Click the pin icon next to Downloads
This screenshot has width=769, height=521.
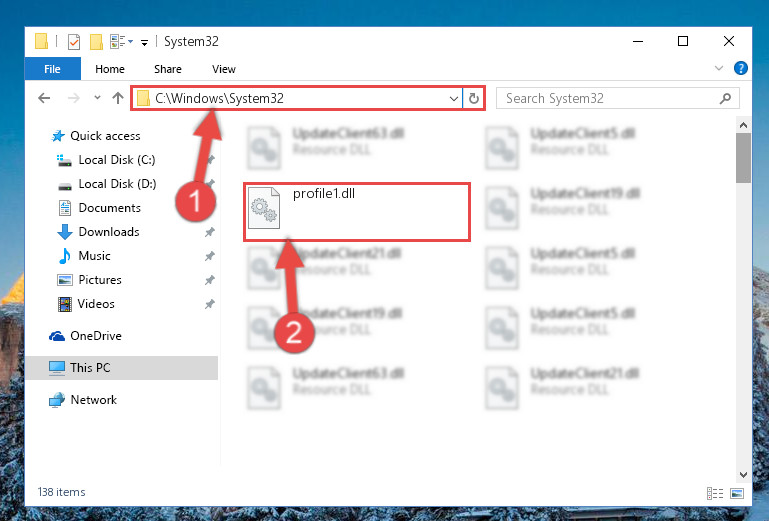click(209, 232)
